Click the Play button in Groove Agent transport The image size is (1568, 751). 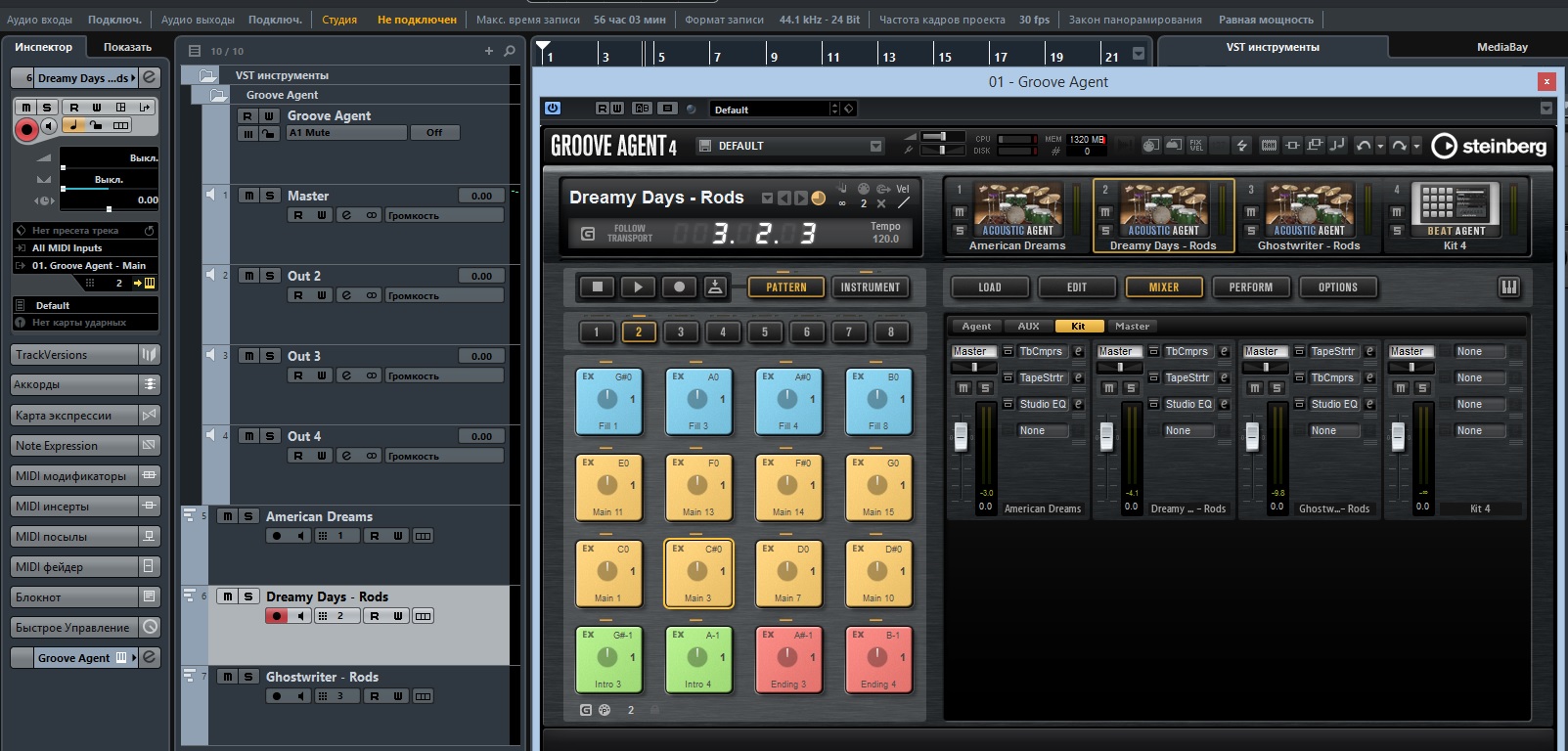coord(638,287)
